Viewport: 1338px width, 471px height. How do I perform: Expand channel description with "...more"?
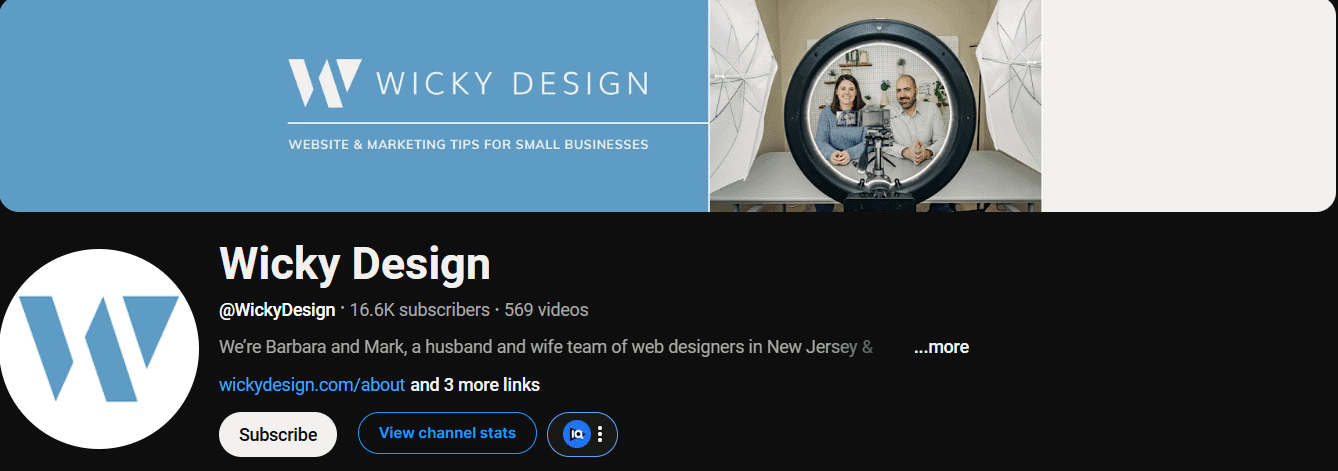[941, 347]
